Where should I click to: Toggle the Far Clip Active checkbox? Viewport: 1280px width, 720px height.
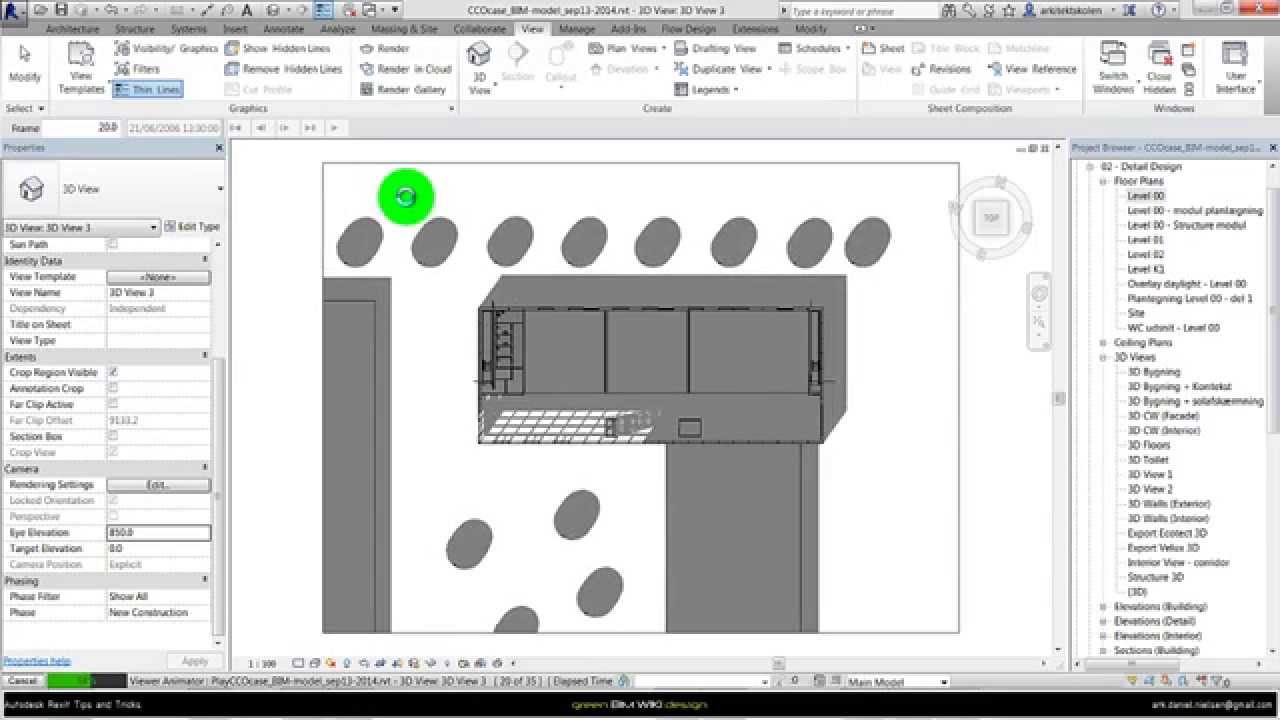point(113,404)
